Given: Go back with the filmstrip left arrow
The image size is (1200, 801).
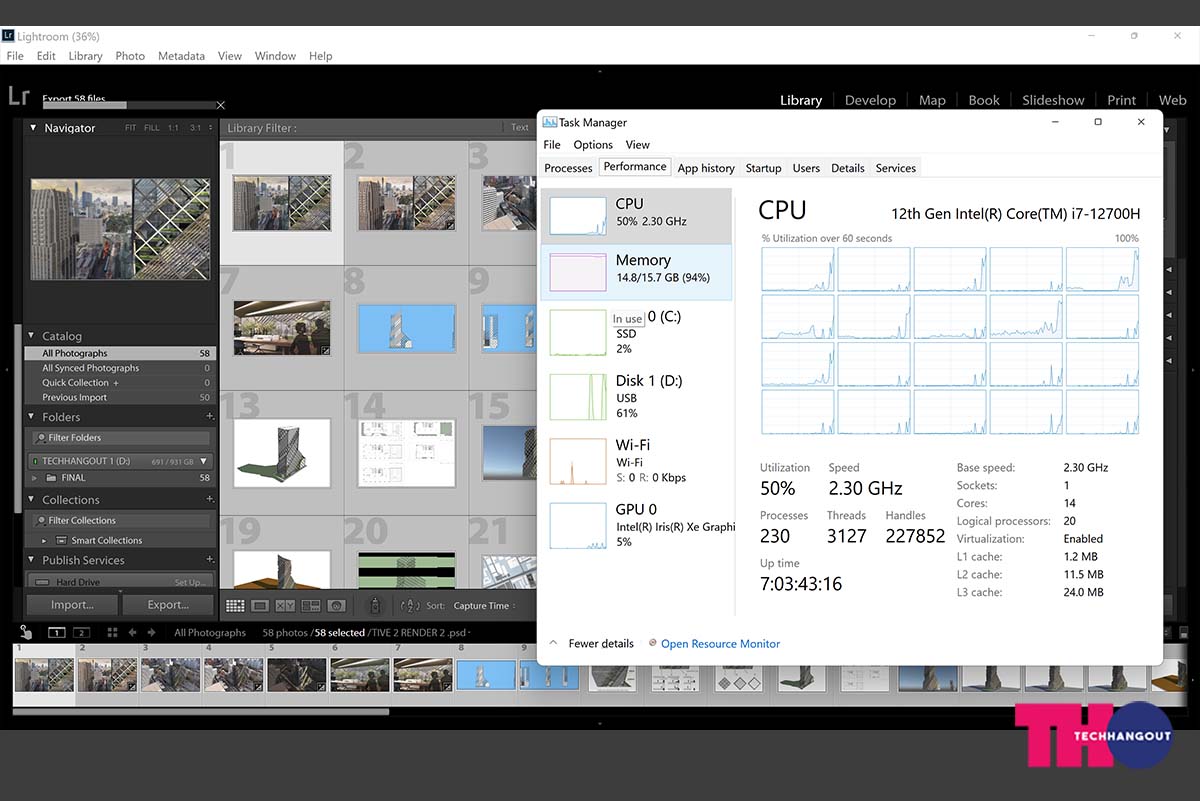Looking at the screenshot, I should coord(132,632).
